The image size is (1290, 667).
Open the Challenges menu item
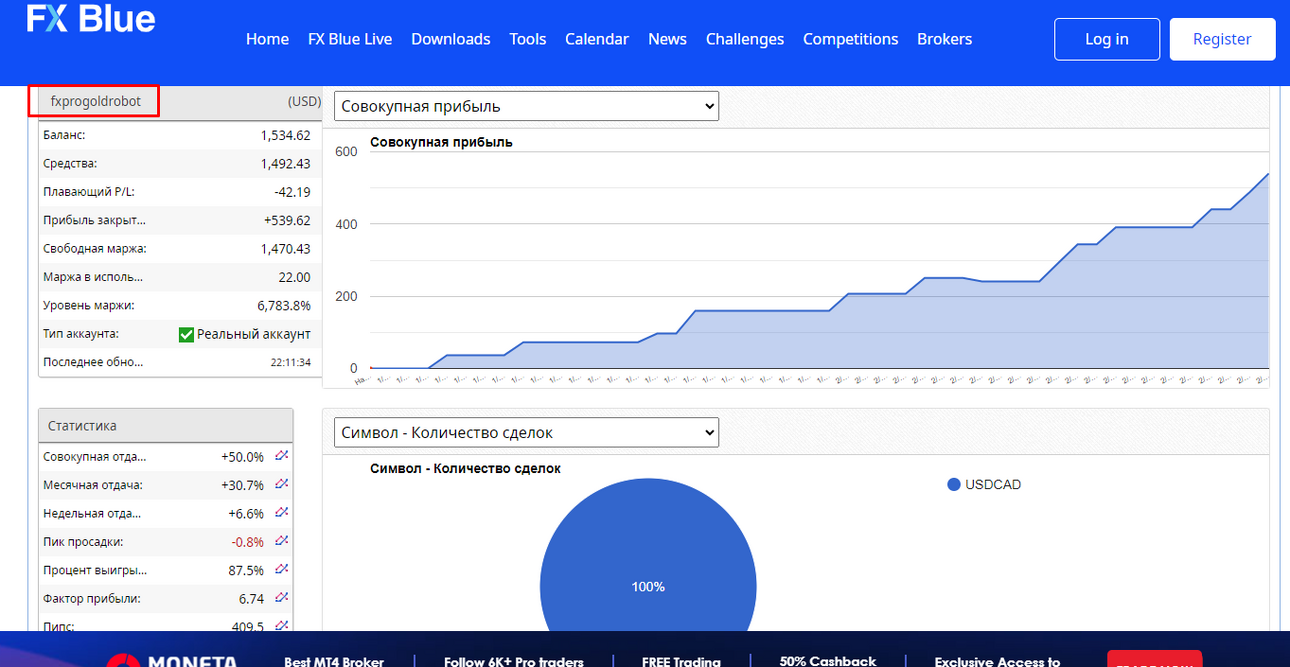point(745,39)
